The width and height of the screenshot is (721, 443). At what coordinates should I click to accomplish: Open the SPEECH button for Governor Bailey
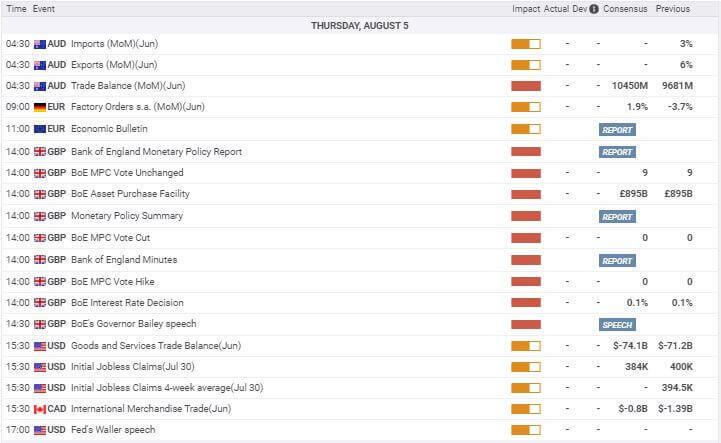(x=617, y=325)
